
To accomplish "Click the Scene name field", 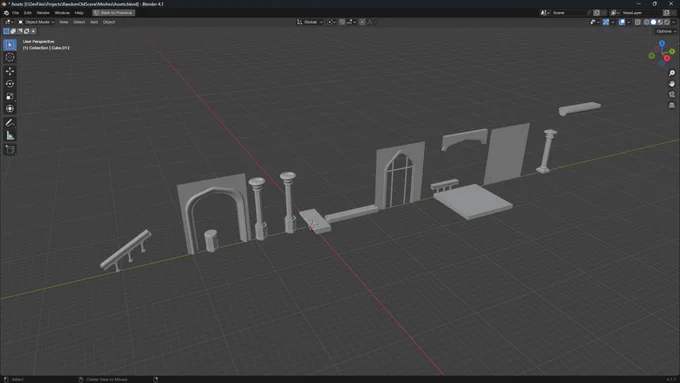I will 568,13.
